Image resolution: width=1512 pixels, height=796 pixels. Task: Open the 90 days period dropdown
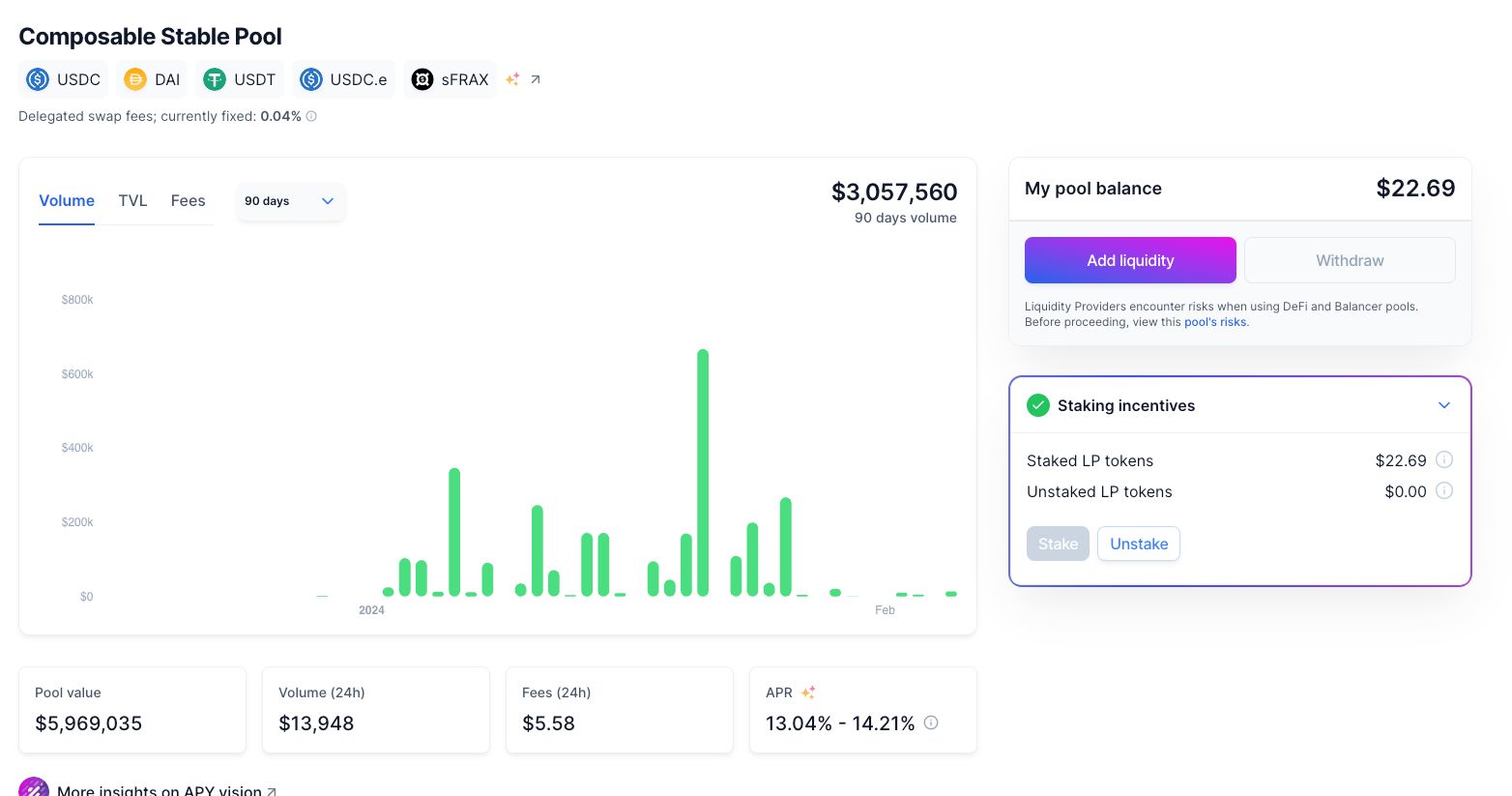(x=290, y=201)
